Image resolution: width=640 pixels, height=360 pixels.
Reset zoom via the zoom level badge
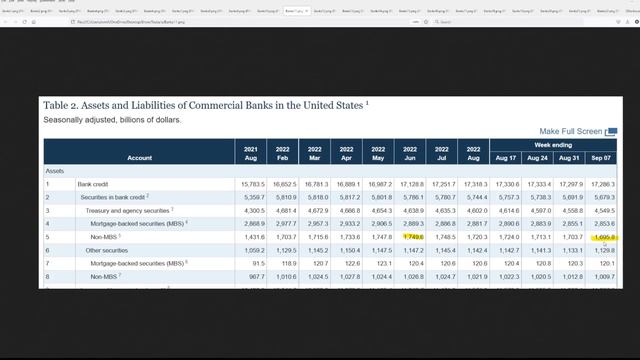(416, 22)
